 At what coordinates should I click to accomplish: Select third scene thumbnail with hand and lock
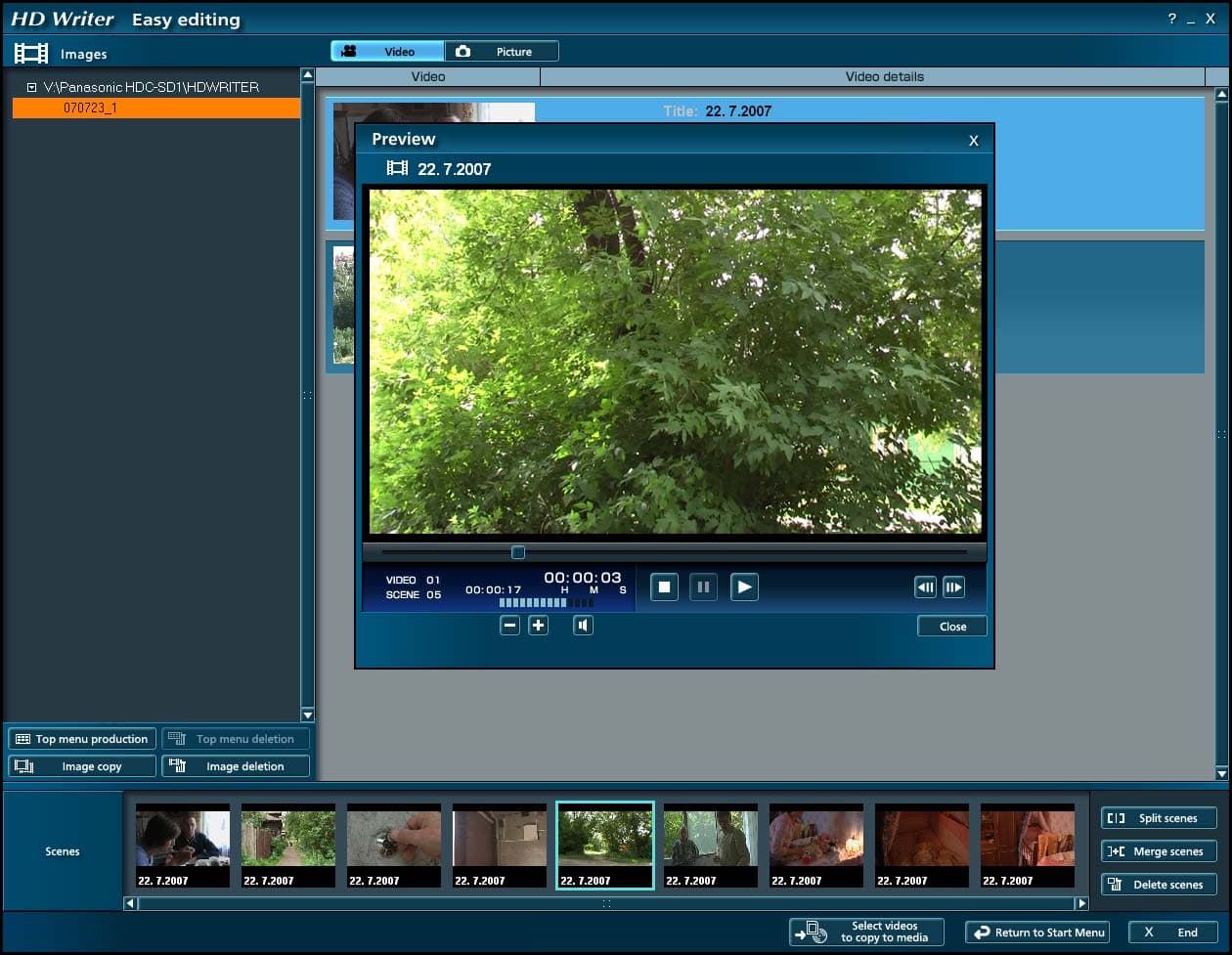coord(394,846)
